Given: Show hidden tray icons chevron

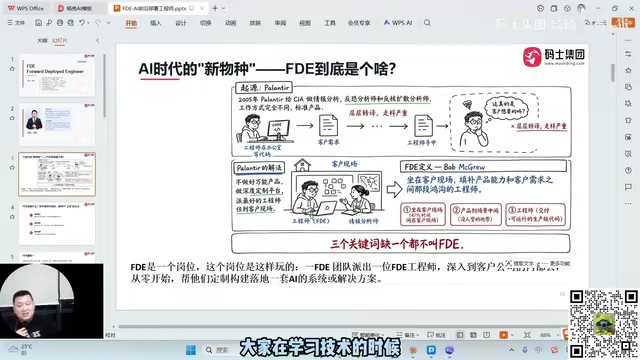Looking at the screenshot, I should point(511,350).
